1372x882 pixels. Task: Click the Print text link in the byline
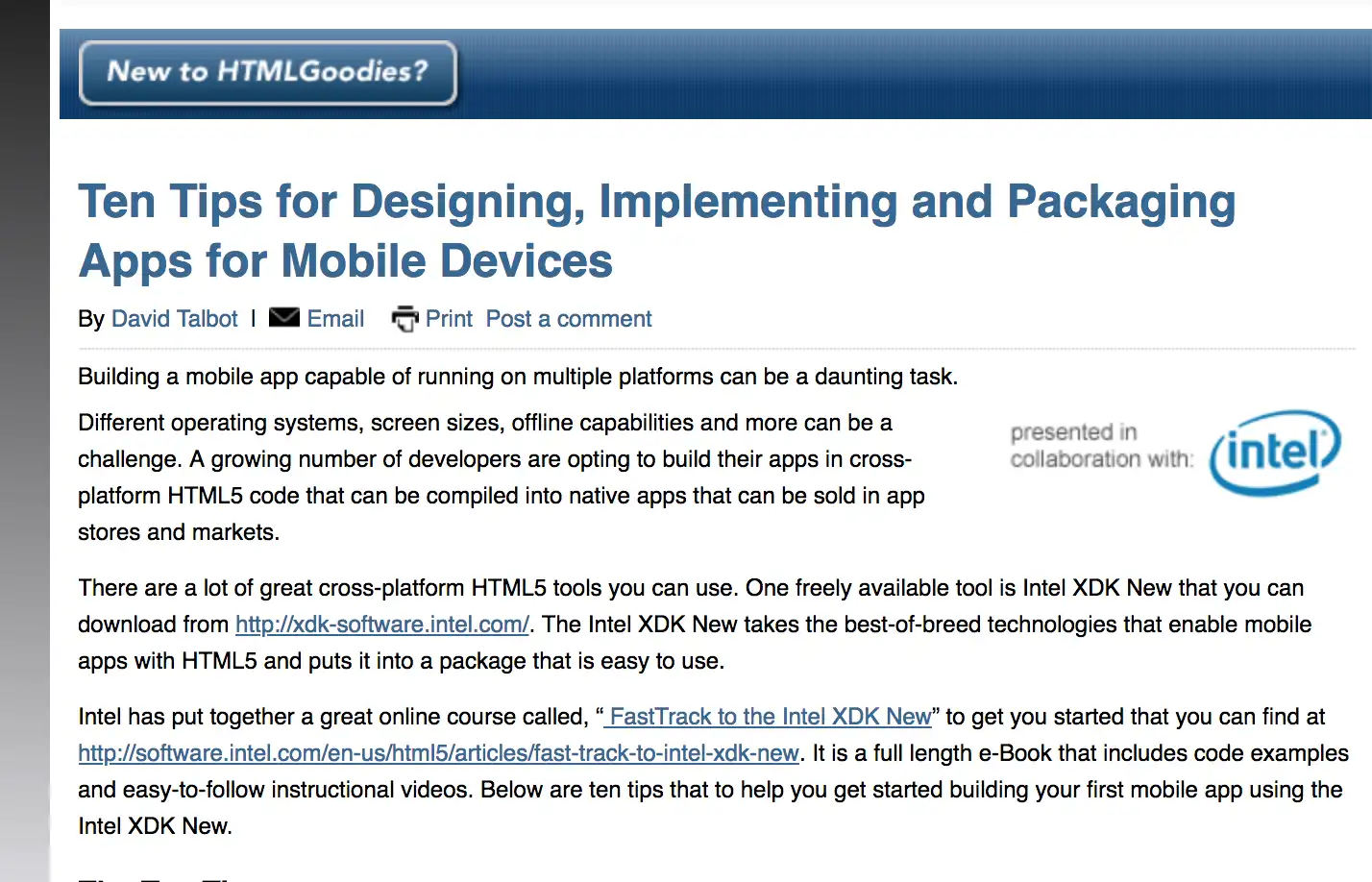tap(448, 318)
